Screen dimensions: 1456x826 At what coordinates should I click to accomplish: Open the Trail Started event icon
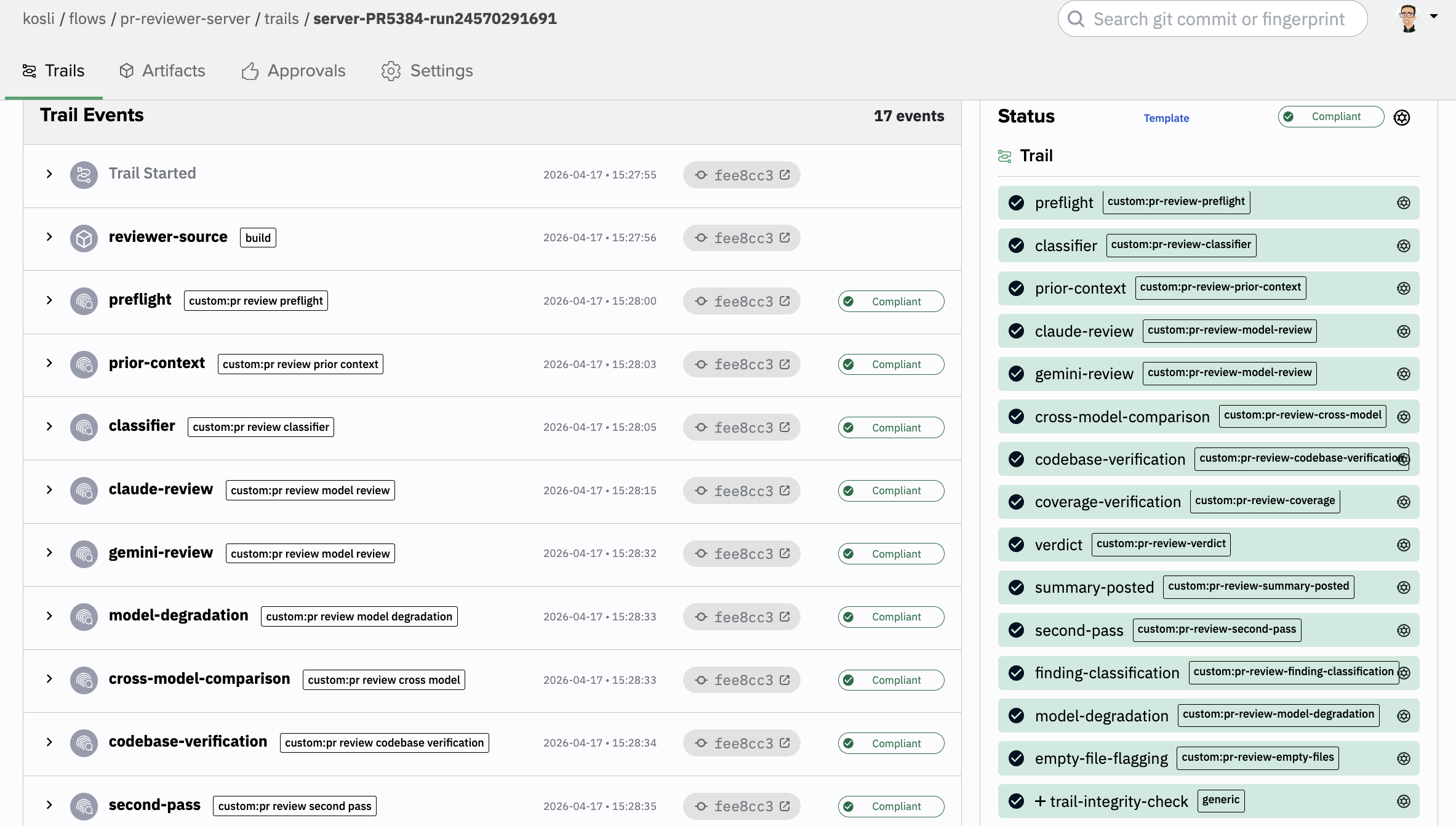[x=84, y=174]
